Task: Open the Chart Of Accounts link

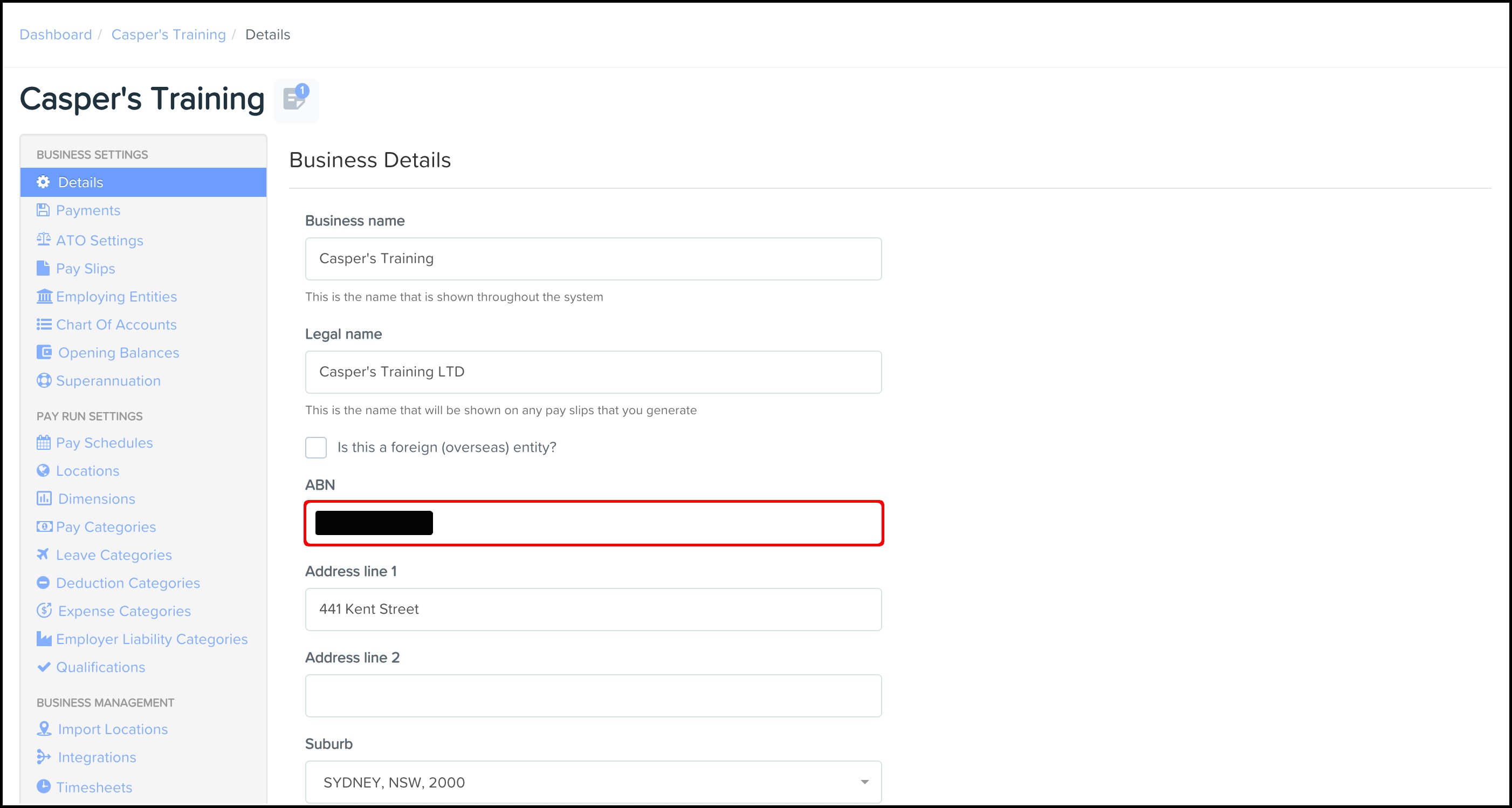Action: coord(116,325)
